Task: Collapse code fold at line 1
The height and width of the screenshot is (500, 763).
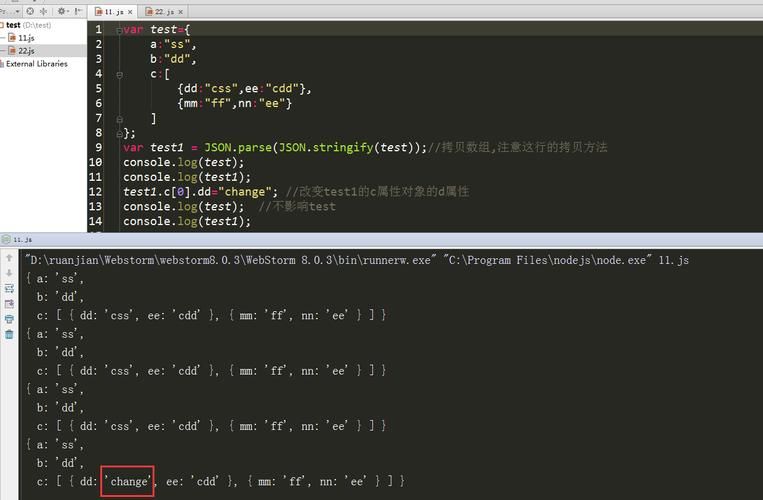Action: pyautogui.click(x=119, y=30)
